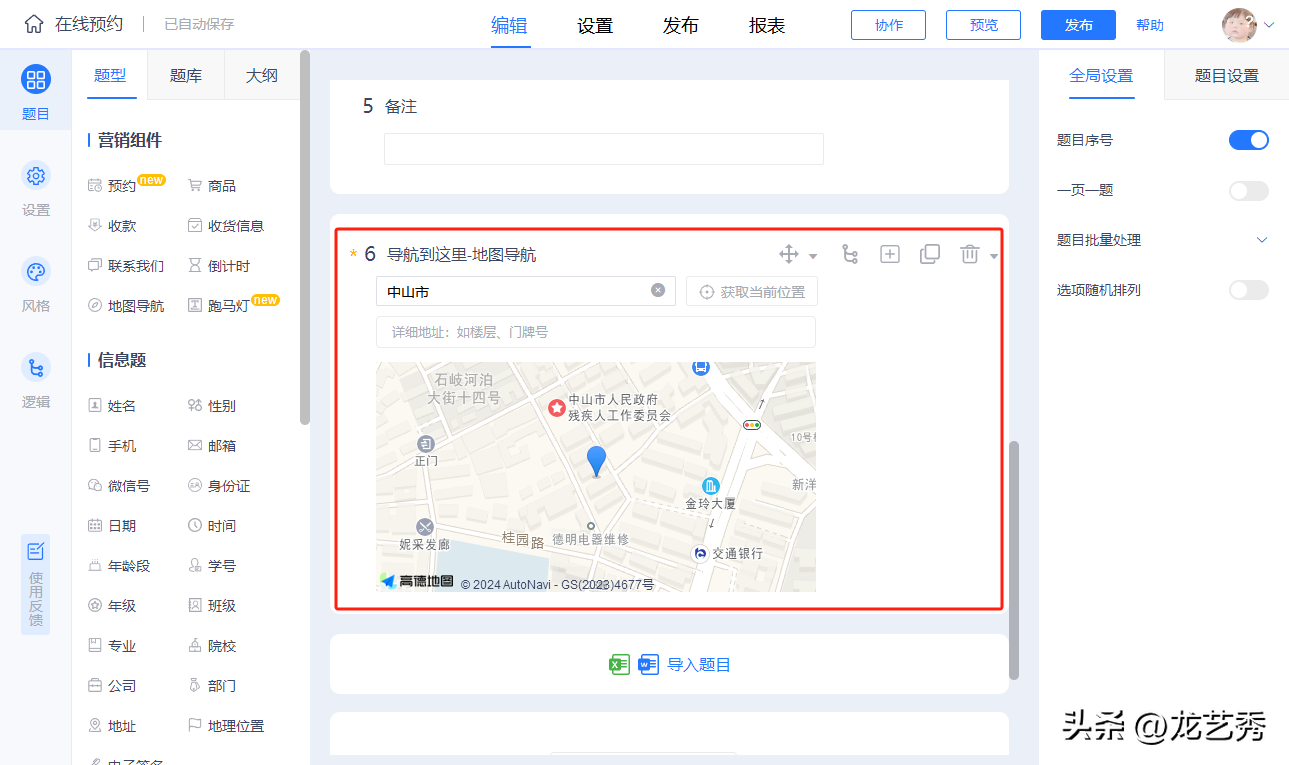Click the delete trash icon on question 6
1289x765 pixels.
click(969, 254)
